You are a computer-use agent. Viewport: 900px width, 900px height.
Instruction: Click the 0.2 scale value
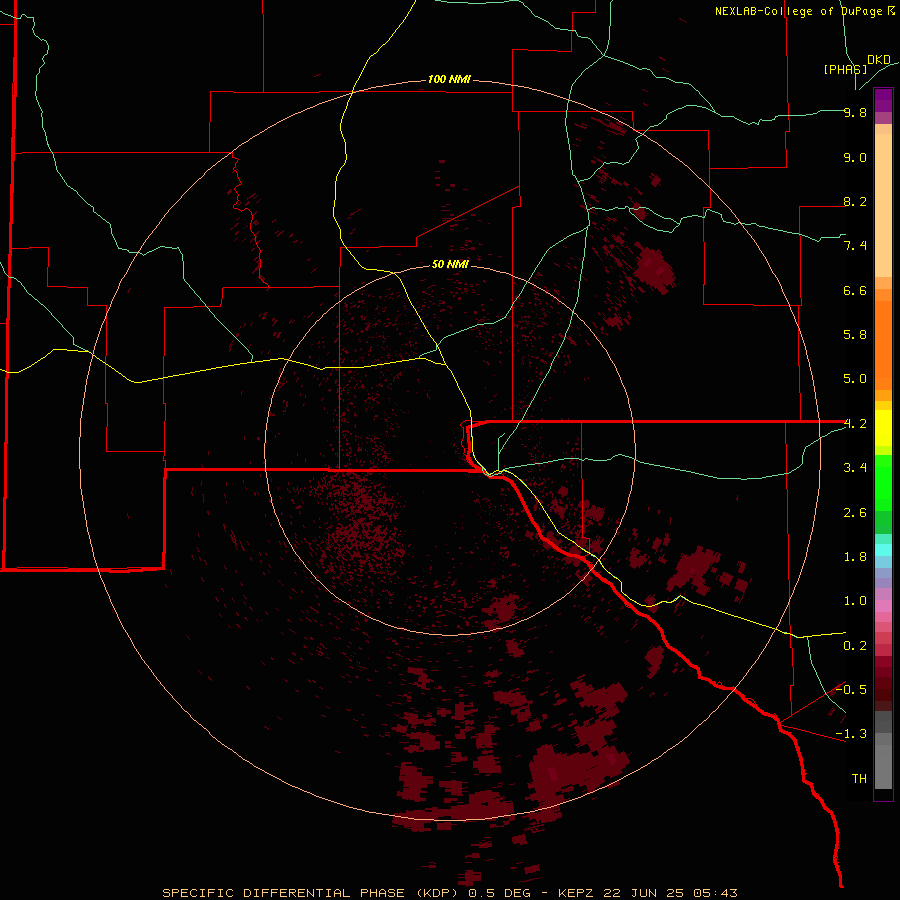click(x=855, y=646)
